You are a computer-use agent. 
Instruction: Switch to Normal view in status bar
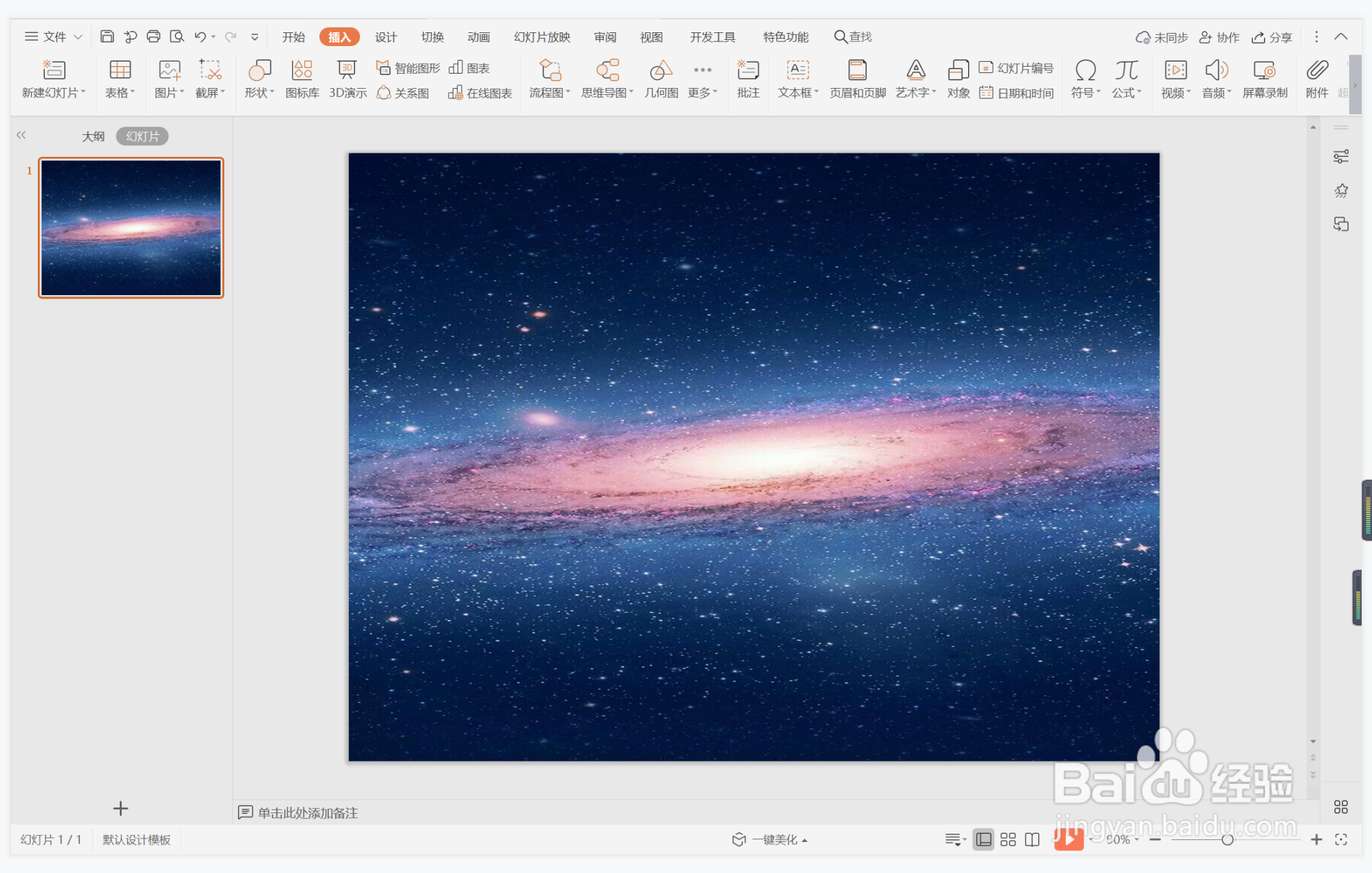pyautogui.click(x=984, y=839)
